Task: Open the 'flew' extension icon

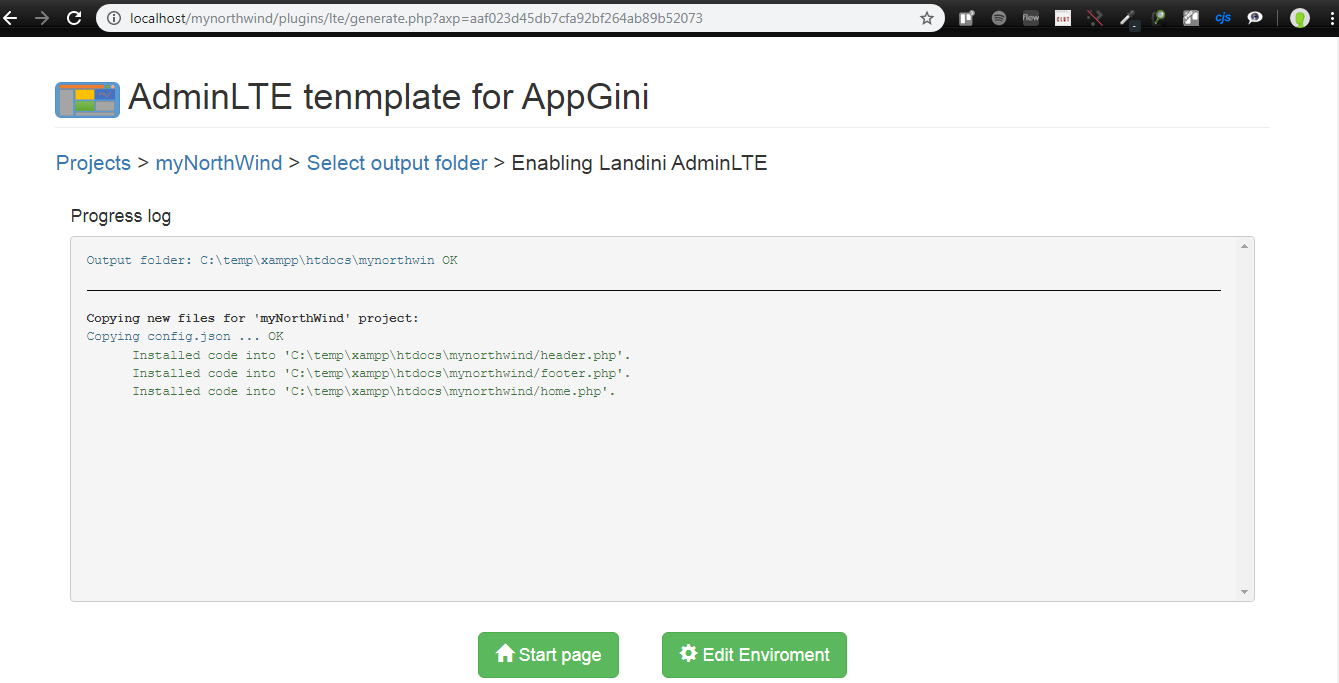Action: point(1031,18)
